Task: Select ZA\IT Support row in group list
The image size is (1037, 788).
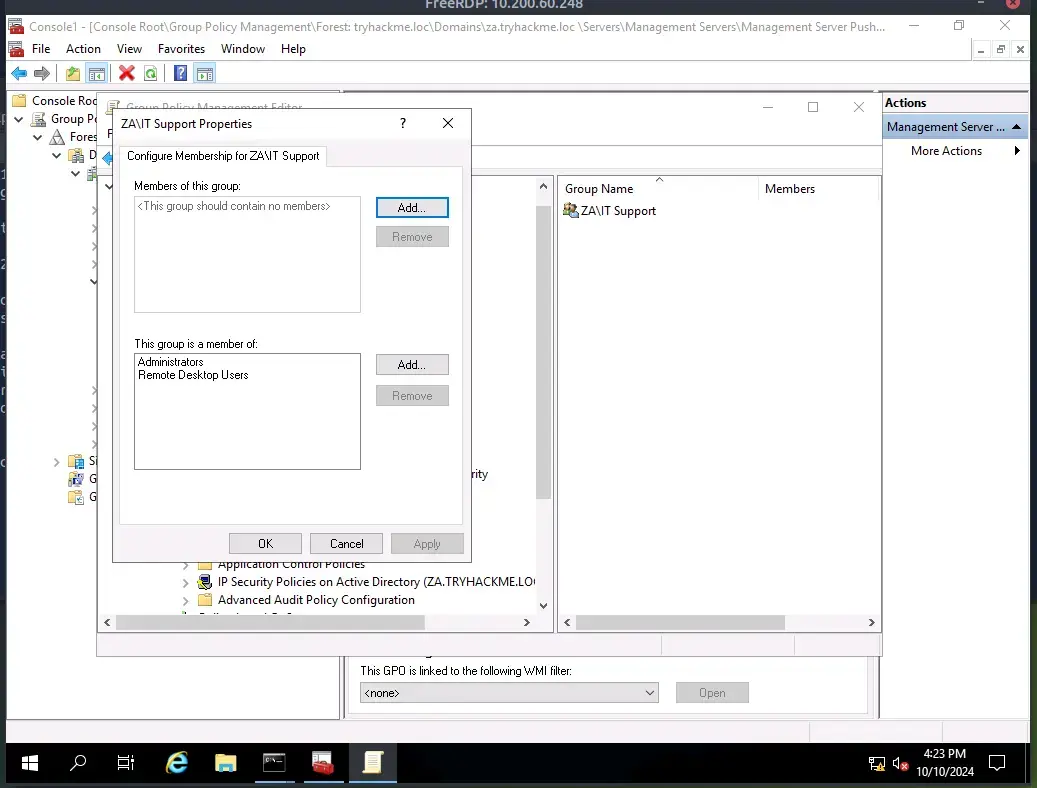Action: pyautogui.click(x=609, y=210)
